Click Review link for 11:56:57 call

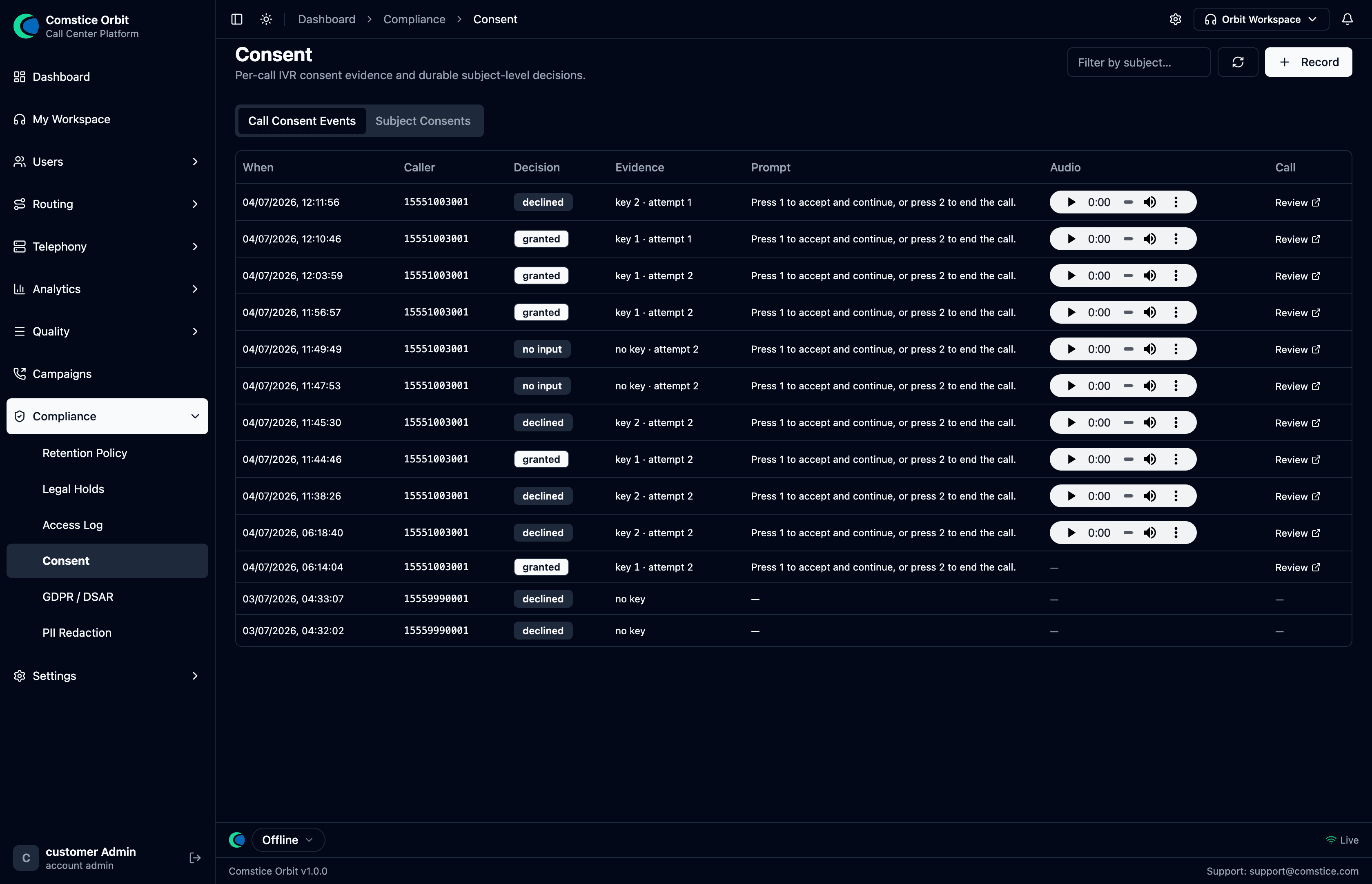1297,313
